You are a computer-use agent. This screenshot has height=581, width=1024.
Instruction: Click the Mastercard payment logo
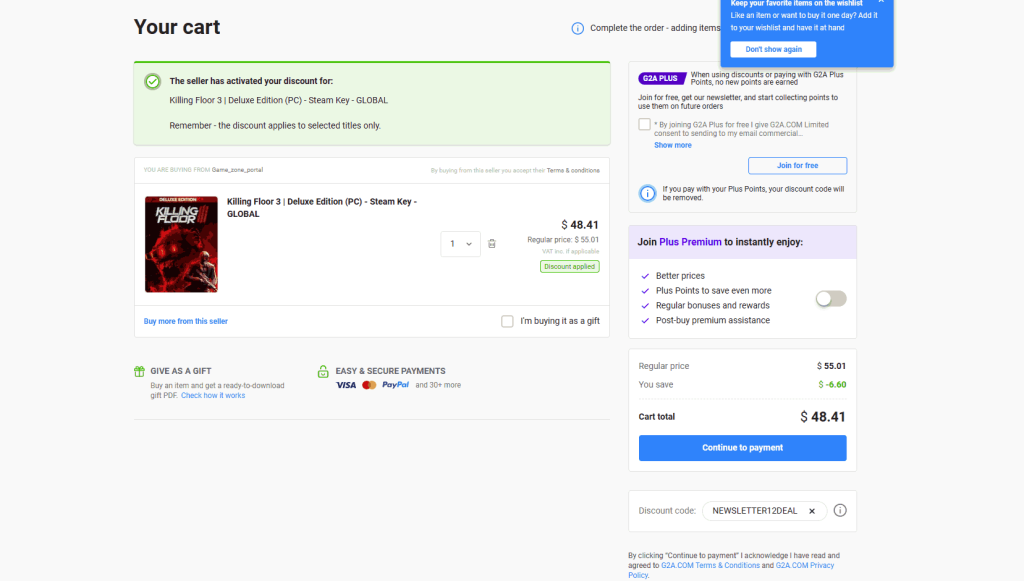click(x=369, y=385)
